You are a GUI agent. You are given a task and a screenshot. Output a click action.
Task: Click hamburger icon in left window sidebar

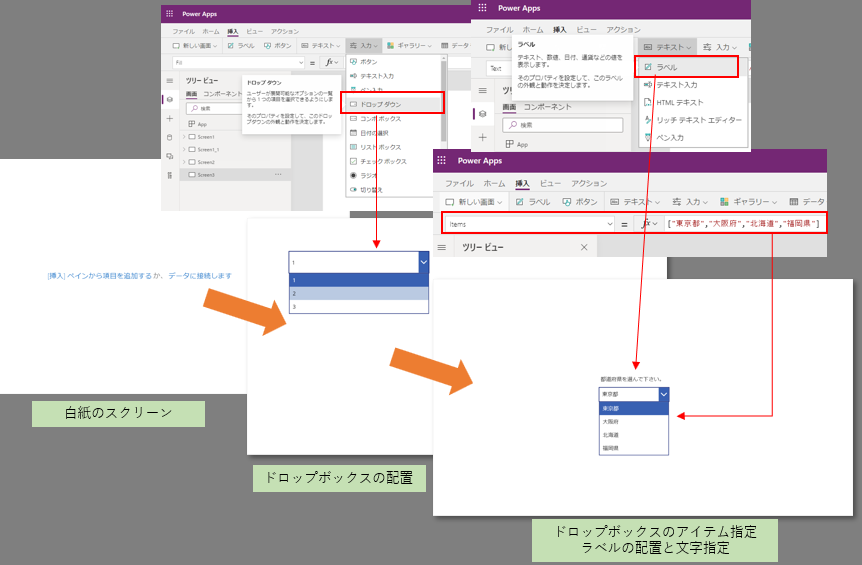pyautogui.click(x=170, y=81)
